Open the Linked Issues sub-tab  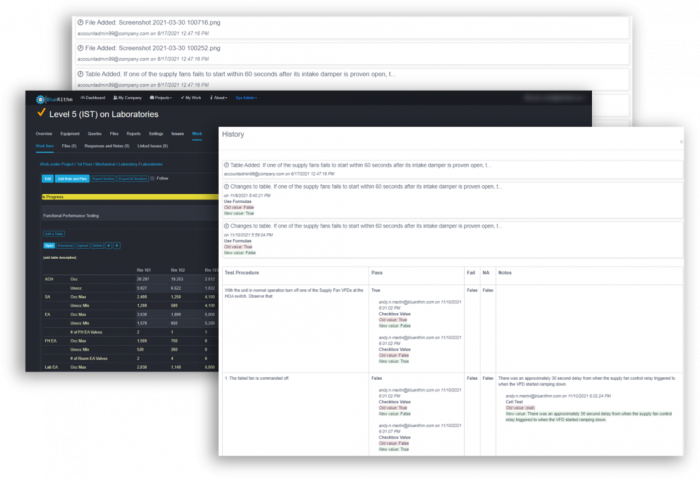tap(153, 146)
